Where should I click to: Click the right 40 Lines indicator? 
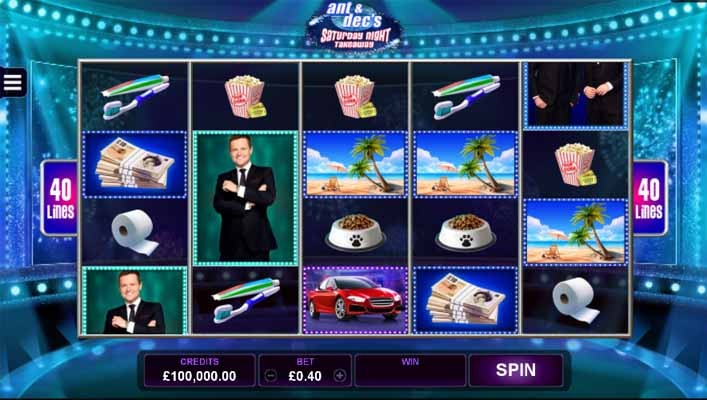click(x=649, y=198)
